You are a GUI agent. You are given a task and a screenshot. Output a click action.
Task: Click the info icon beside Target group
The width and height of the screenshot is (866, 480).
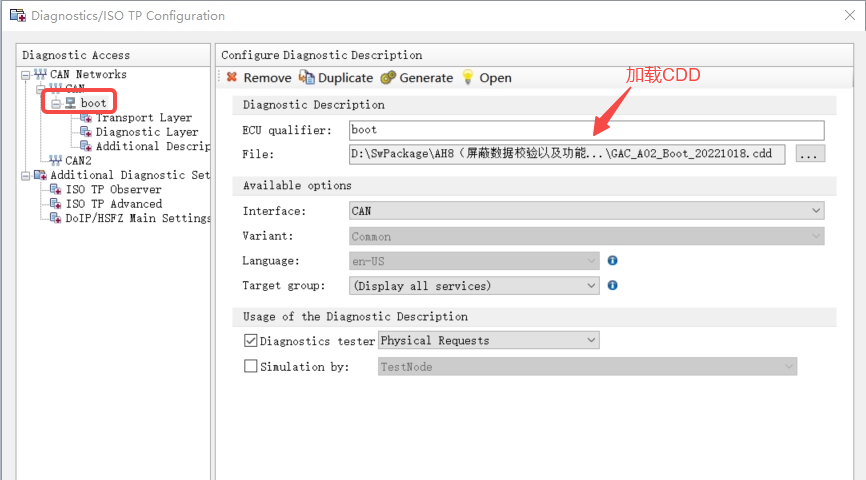tap(612, 285)
